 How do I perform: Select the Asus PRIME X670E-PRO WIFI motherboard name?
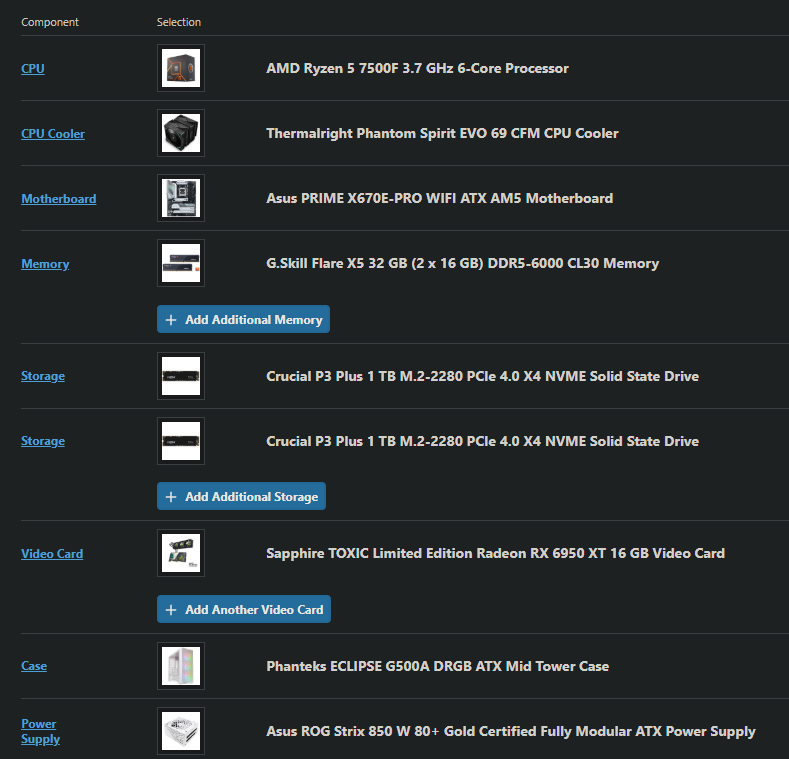click(x=439, y=198)
